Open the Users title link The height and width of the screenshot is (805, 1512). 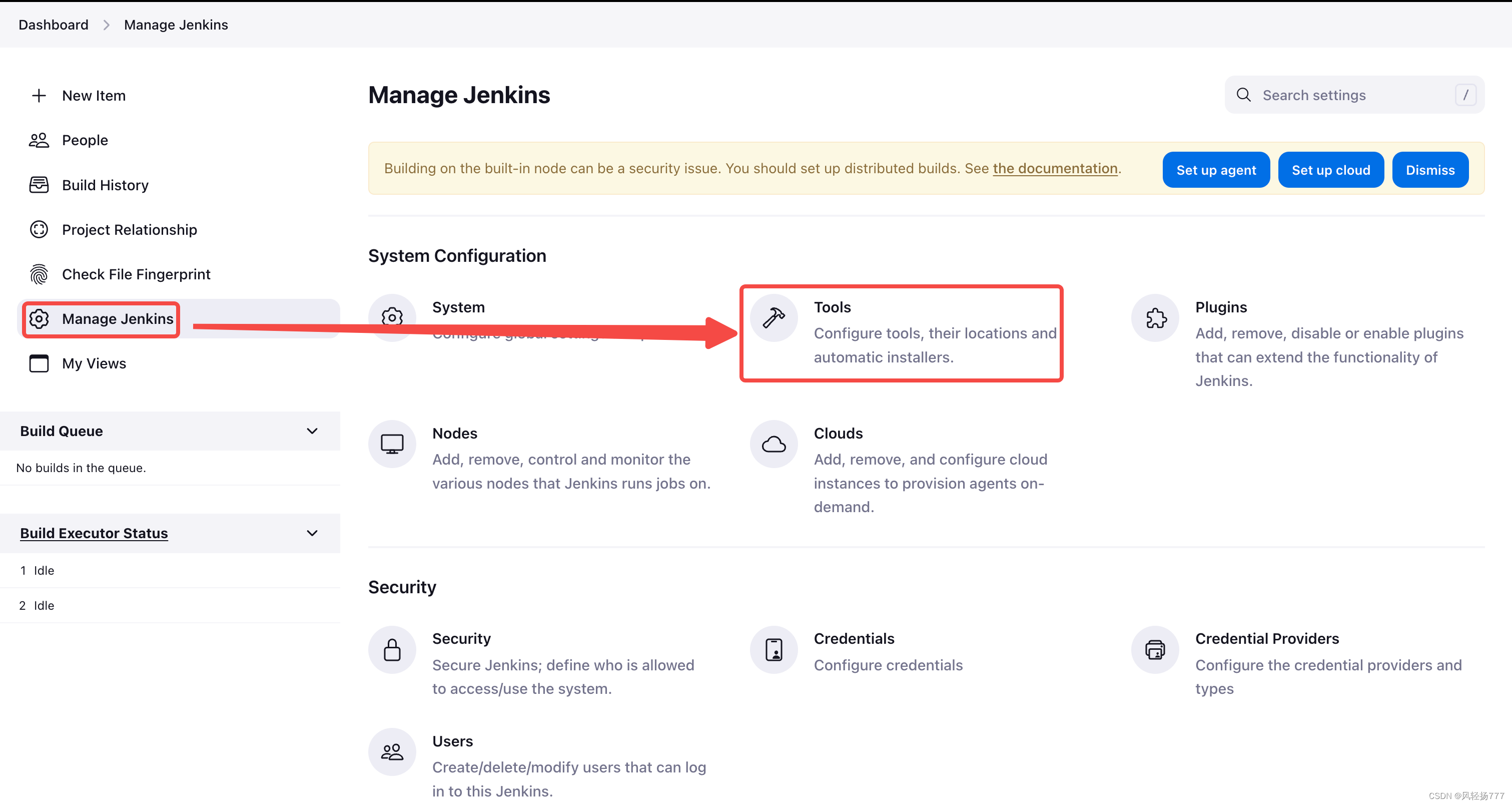coord(452,741)
